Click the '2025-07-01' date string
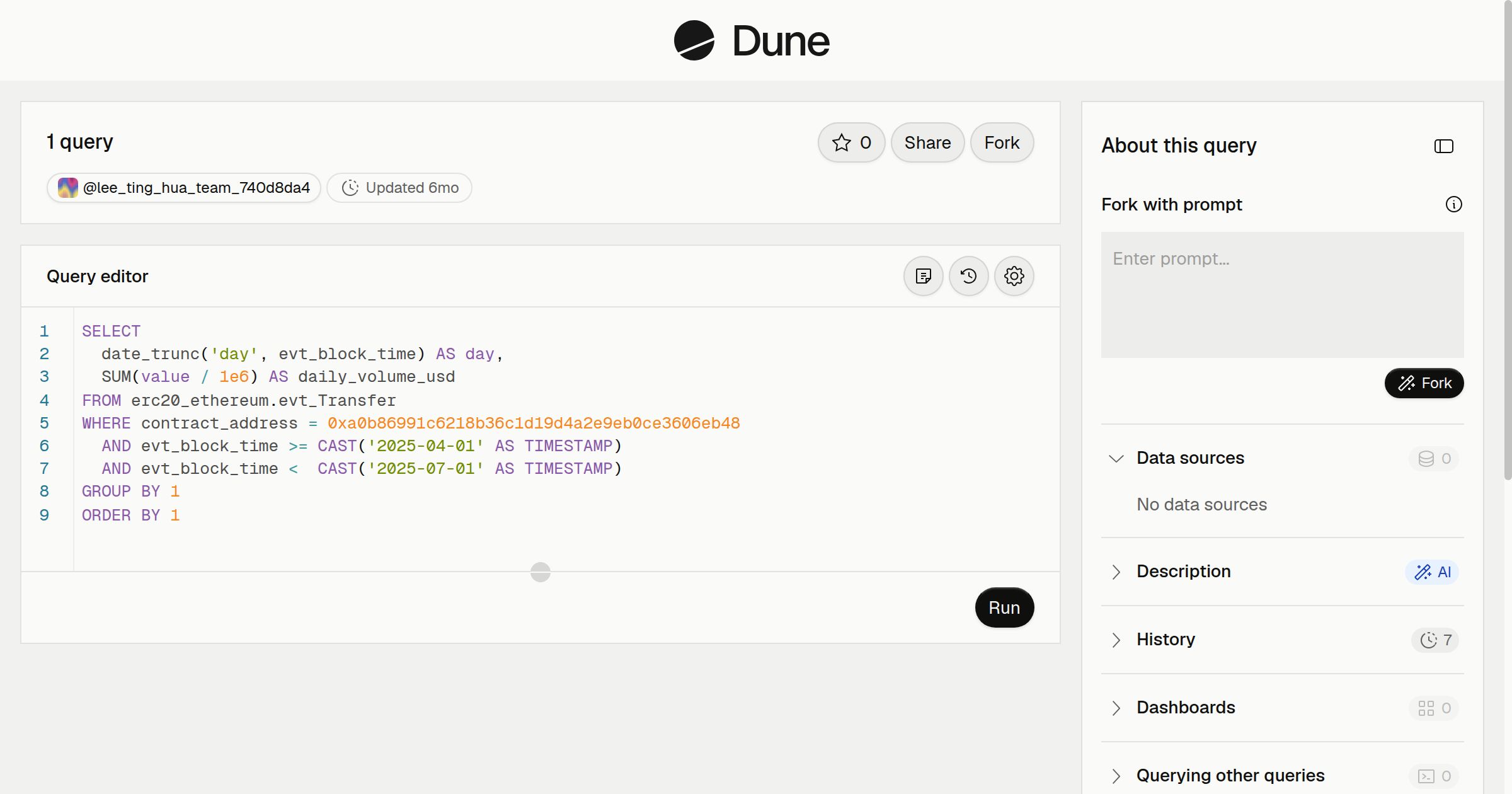Image resolution: width=1512 pixels, height=794 pixels. [426, 469]
